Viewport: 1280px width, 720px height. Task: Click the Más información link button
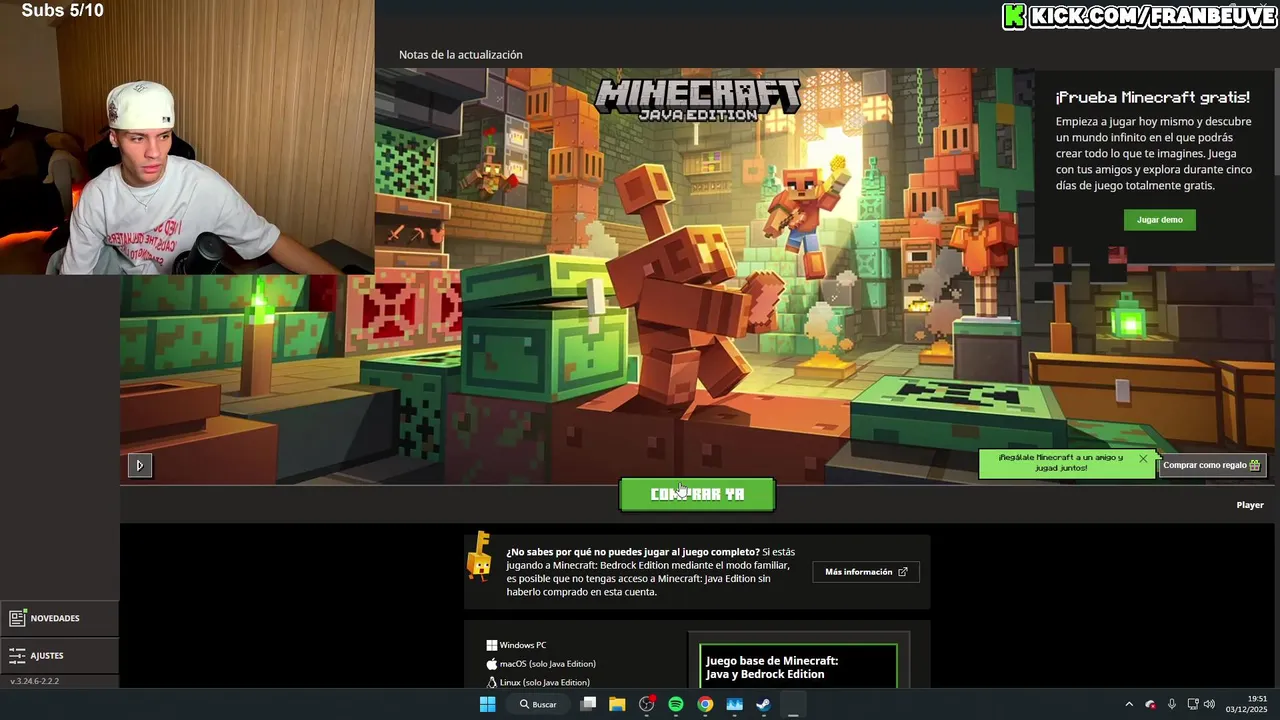pos(866,572)
